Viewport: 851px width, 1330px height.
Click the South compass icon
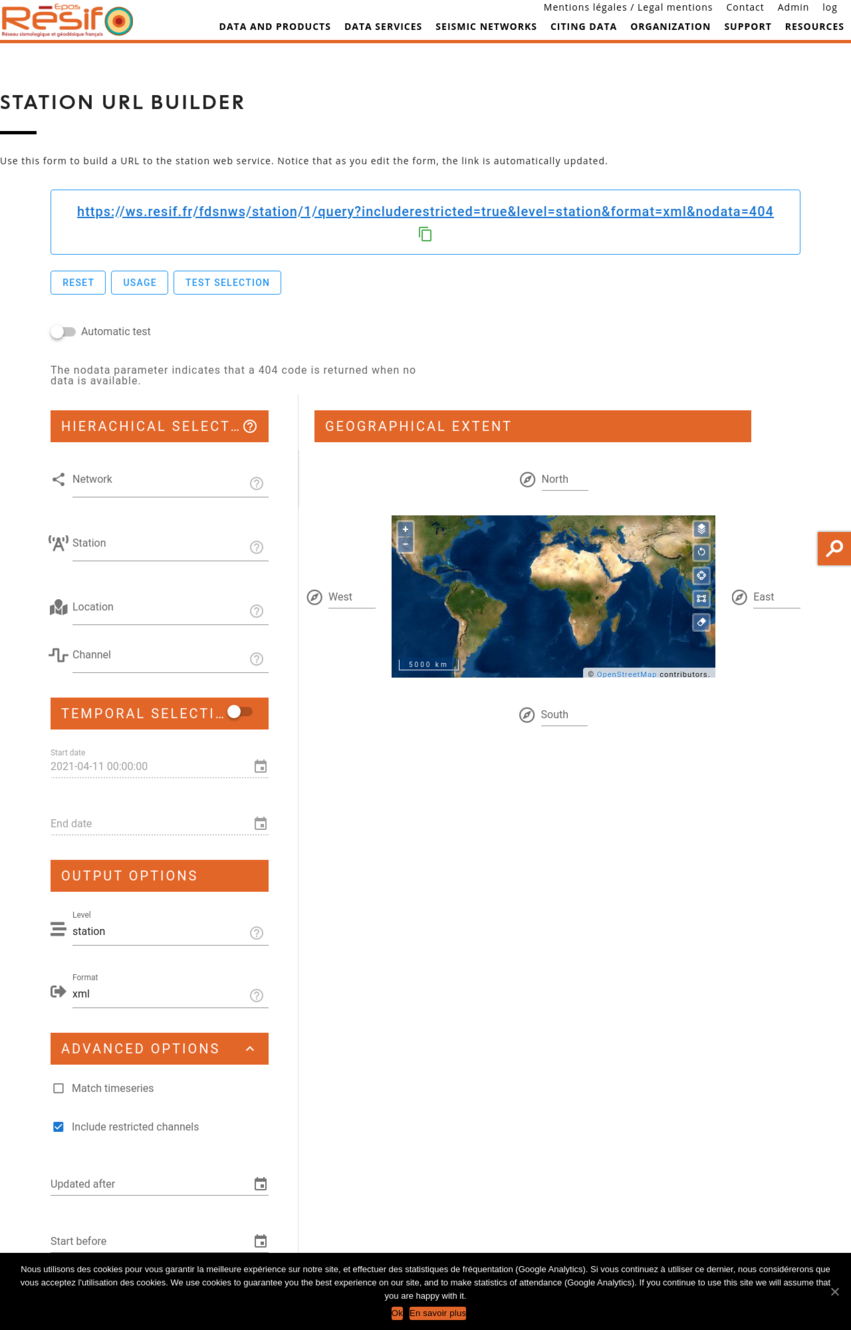point(527,715)
